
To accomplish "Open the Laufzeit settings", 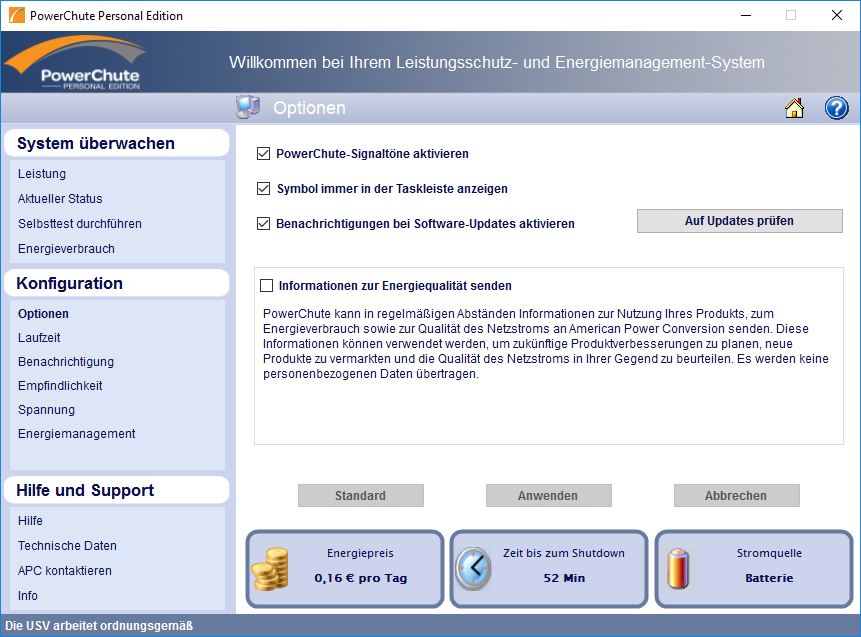I will pos(39,338).
